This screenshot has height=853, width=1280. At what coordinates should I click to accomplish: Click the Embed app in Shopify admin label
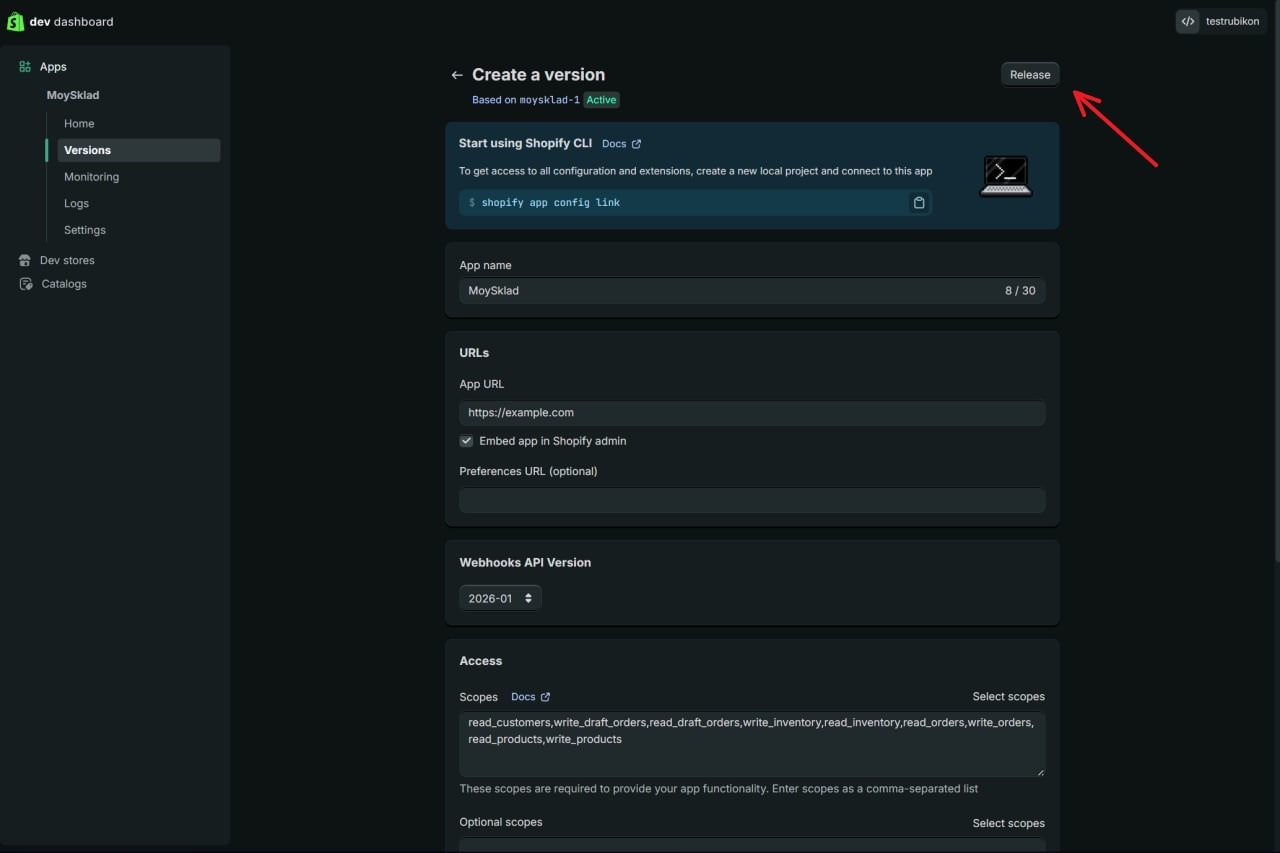click(x=553, y=441)
